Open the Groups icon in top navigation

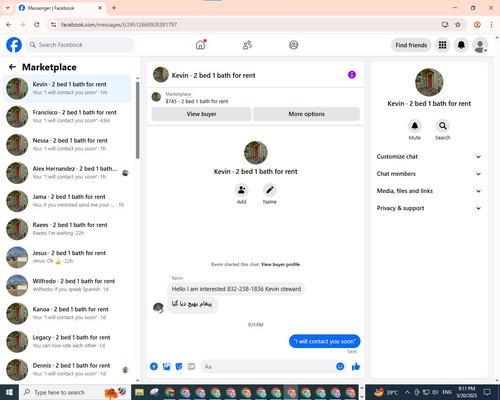pyautogui.click(x=294, y=45)
